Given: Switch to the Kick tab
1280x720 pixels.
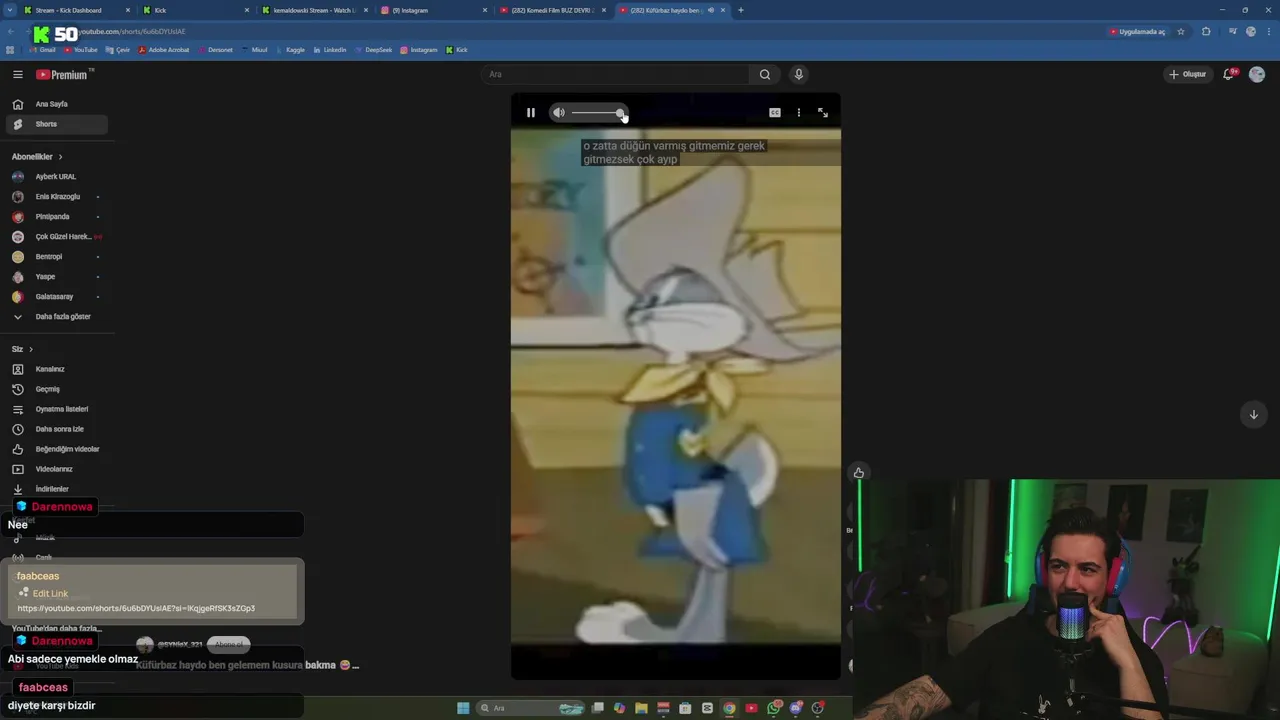Looking at the screenshot, I should pyautogui.click(x=195, y=10).
